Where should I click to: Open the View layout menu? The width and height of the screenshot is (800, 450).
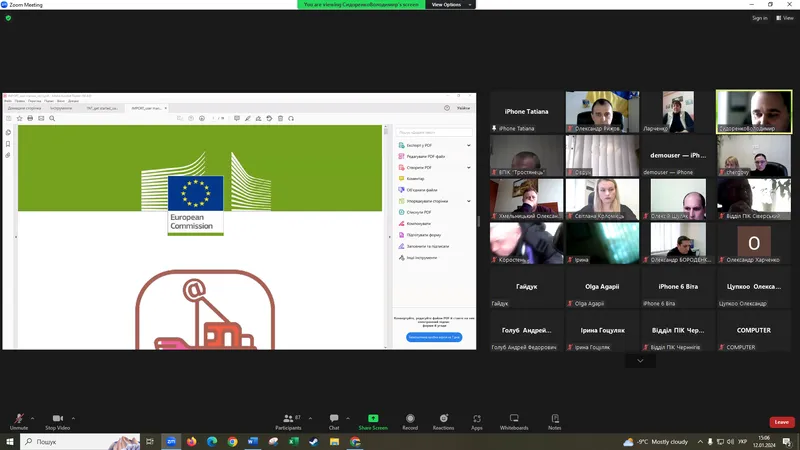785,18
